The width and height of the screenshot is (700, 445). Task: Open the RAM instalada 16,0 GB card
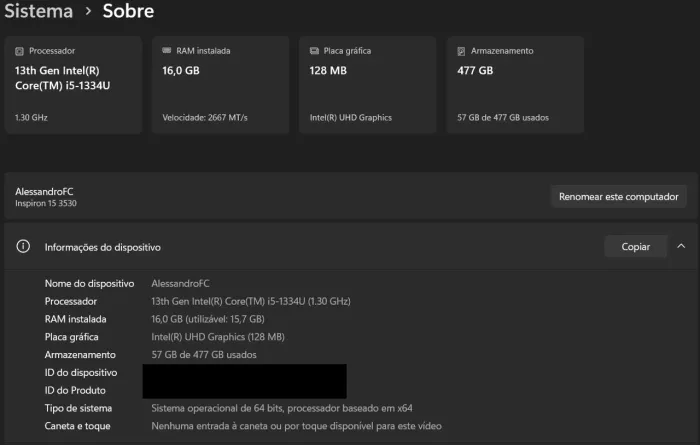221,85
